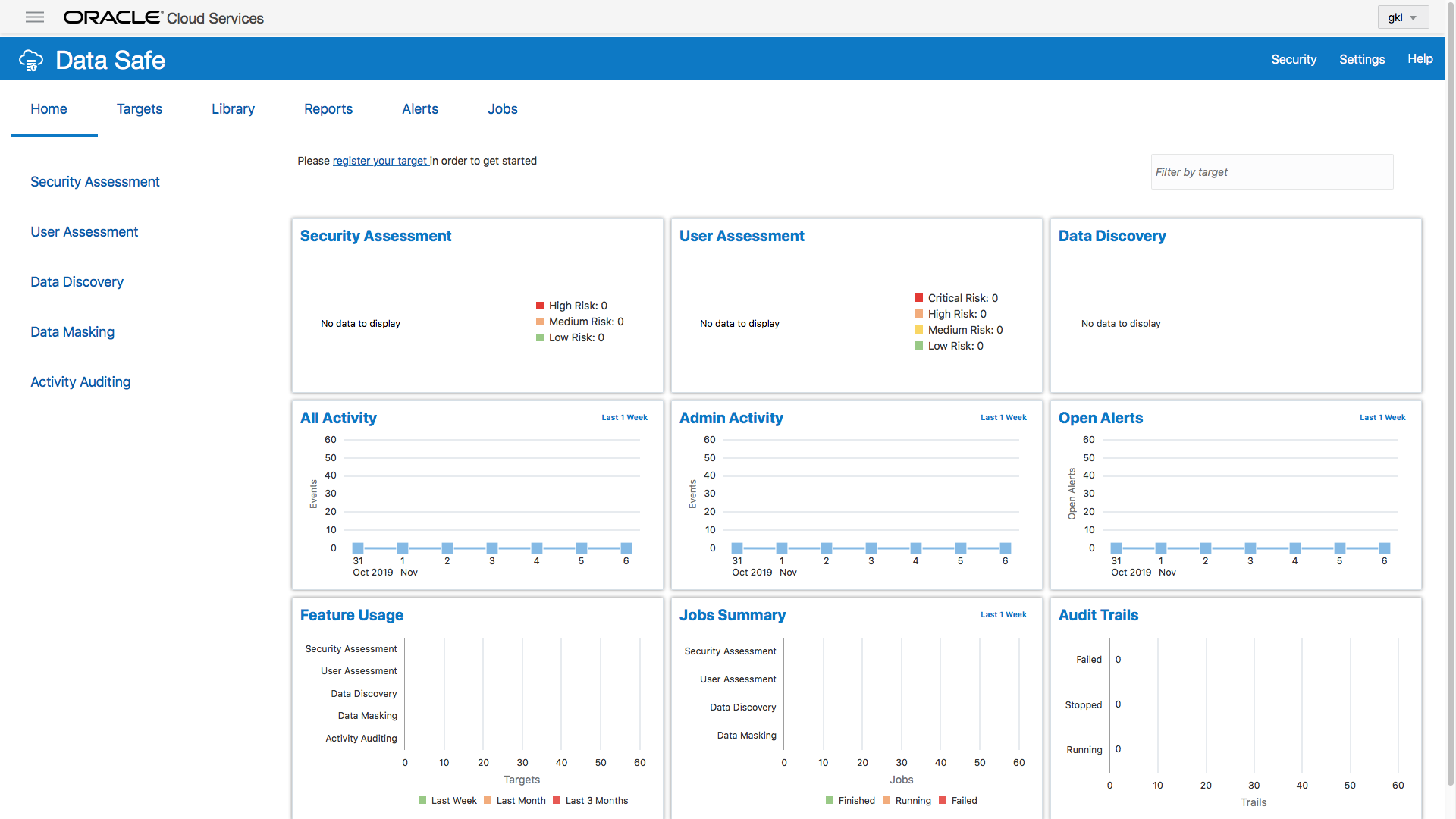Click the Oracle Cloud Services logo
This screenshot has height=819, width=1456.
163,17
